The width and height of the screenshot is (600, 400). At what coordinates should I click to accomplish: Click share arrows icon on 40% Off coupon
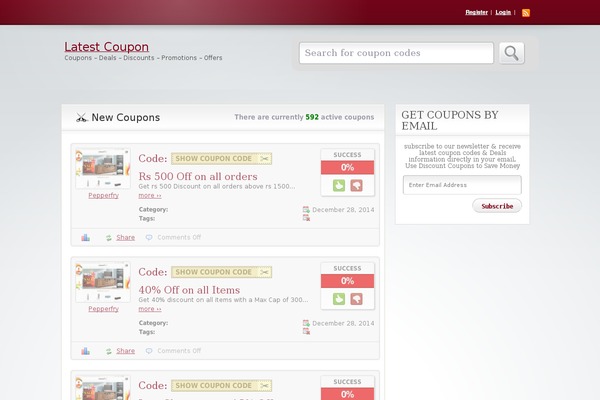[x=109, y=351]
